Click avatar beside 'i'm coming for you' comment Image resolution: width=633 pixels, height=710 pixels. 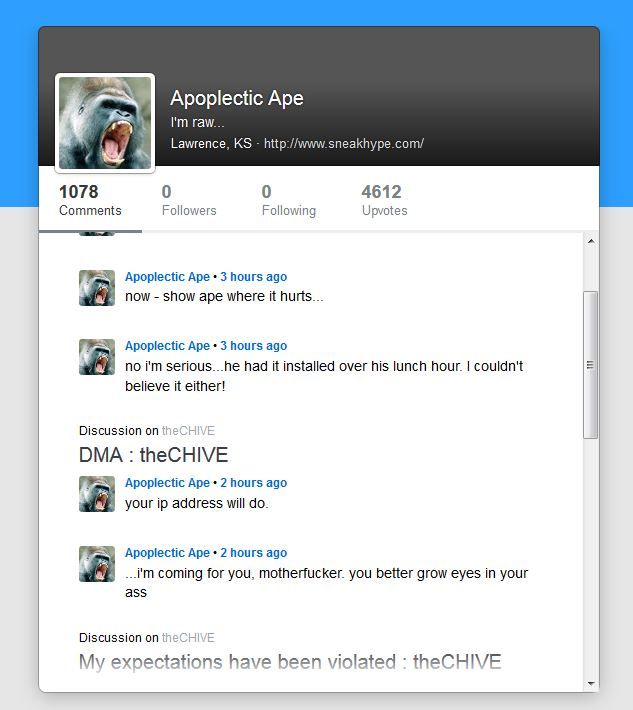(x=97, y=564)
